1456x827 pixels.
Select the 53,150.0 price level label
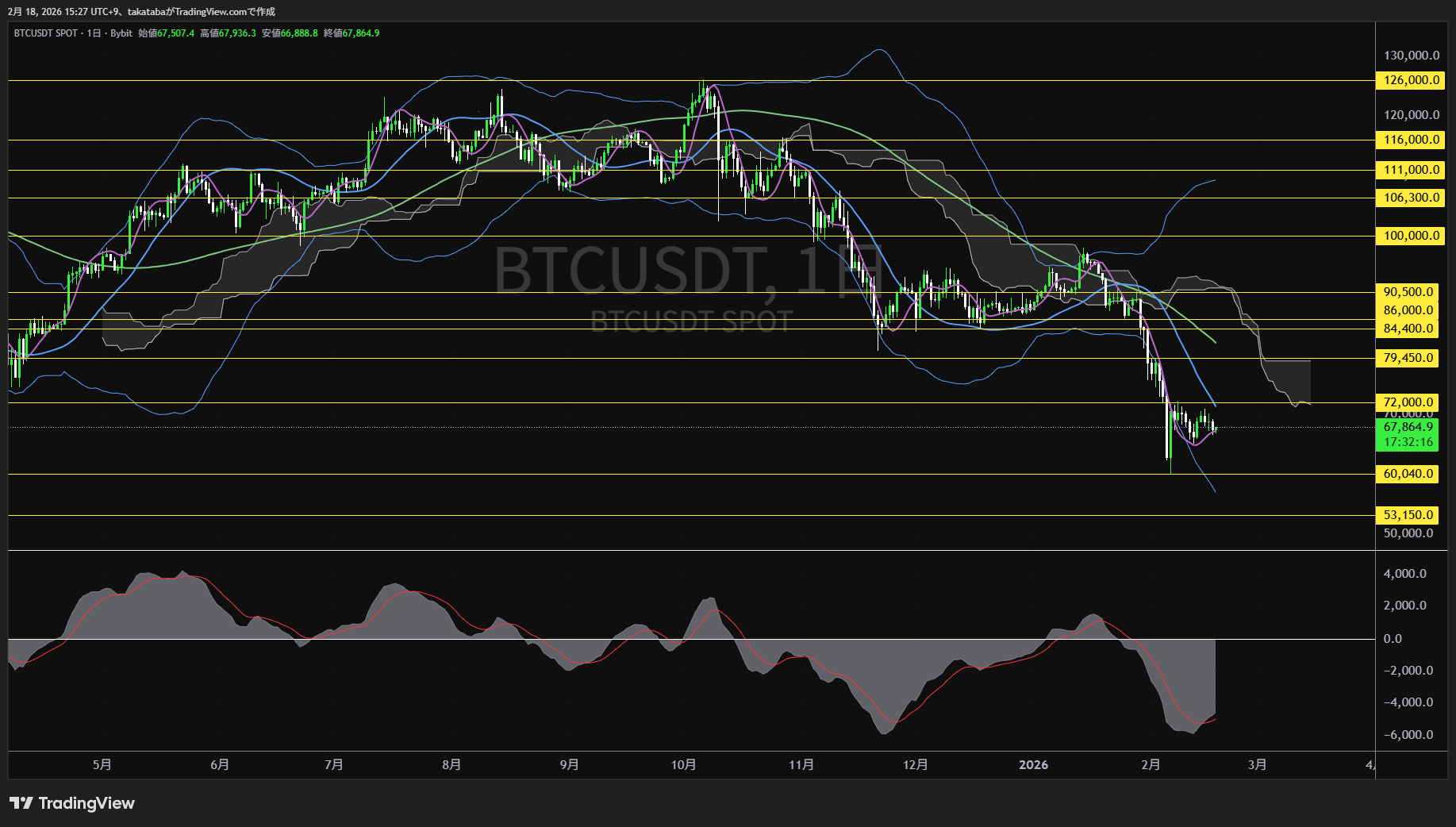(1408, 515)
